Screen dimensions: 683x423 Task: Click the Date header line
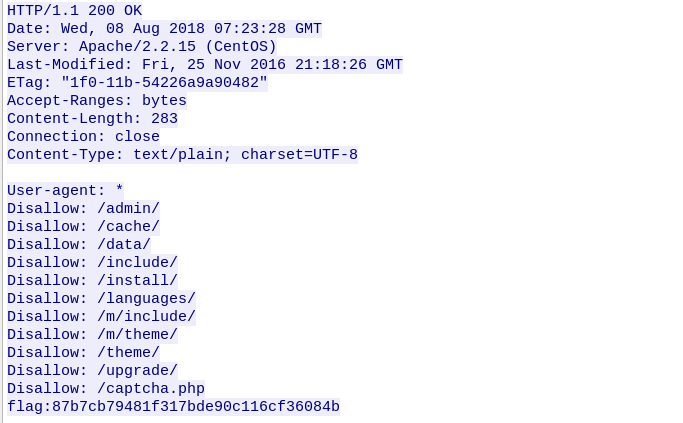[x=164, y=29]
